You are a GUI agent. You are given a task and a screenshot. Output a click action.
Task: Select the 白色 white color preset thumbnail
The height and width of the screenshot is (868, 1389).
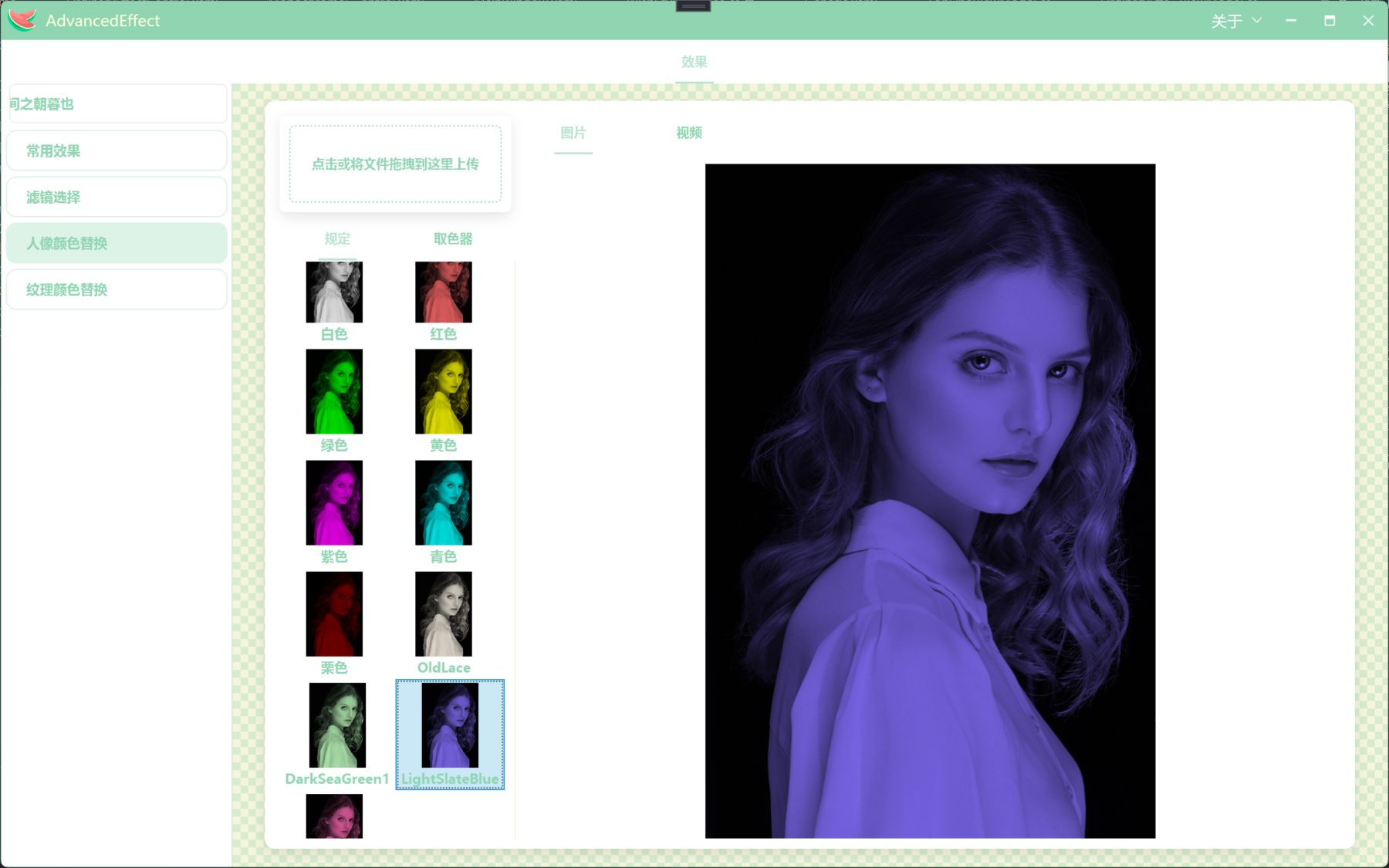coord(334,292)
